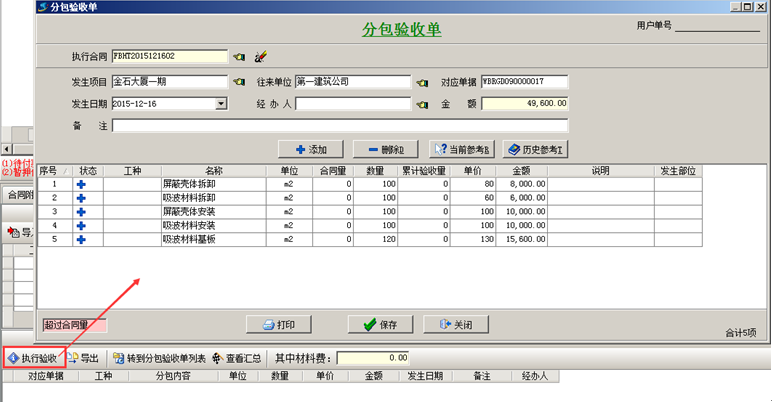Open the 发生日期 date dropdown
This screenshot has width=772, height=402.
coord(220,103)
